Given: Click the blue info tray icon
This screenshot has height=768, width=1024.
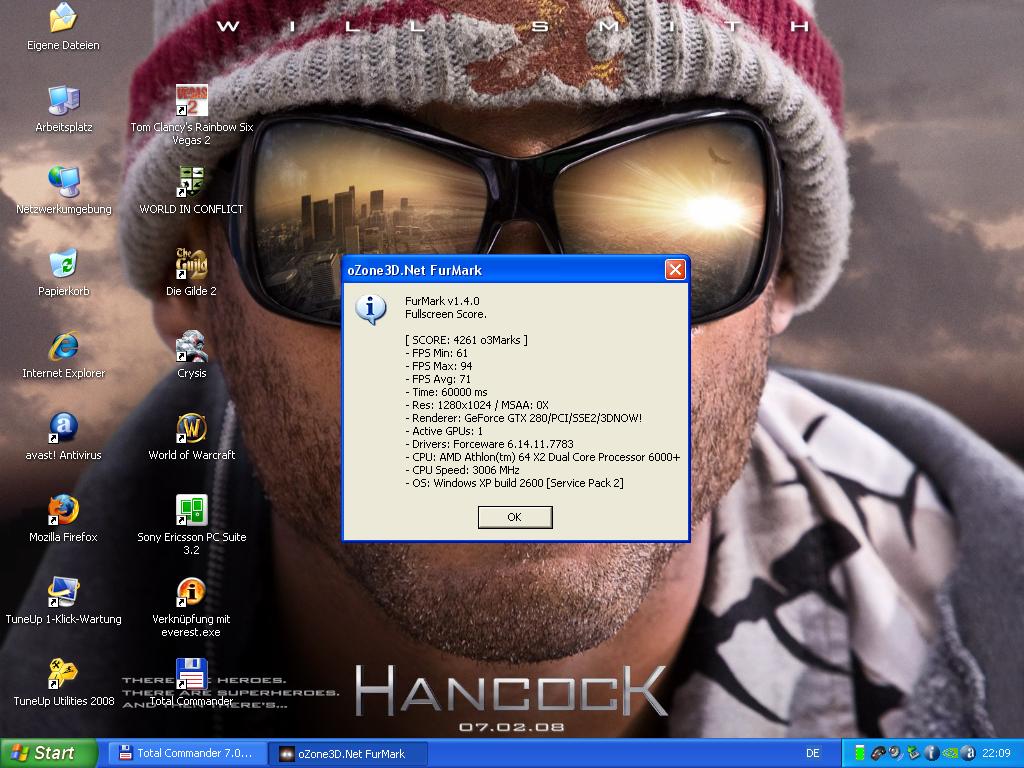Looking at the screenshot, I should click(932, 753).
